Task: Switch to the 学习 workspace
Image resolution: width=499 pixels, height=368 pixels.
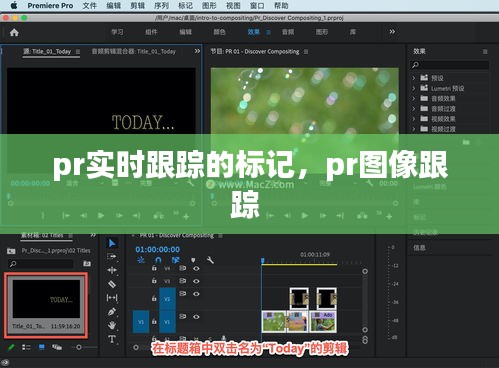Action: 117,32
